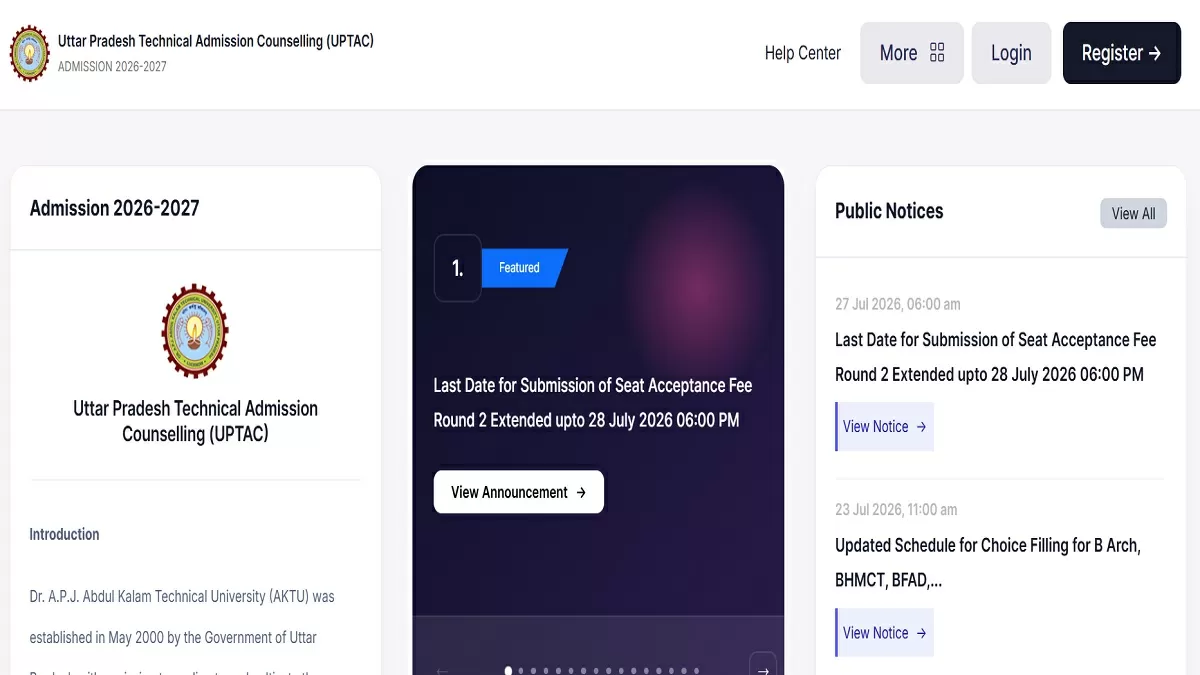Jump to the last carousel slide dot

click(696, 671)
